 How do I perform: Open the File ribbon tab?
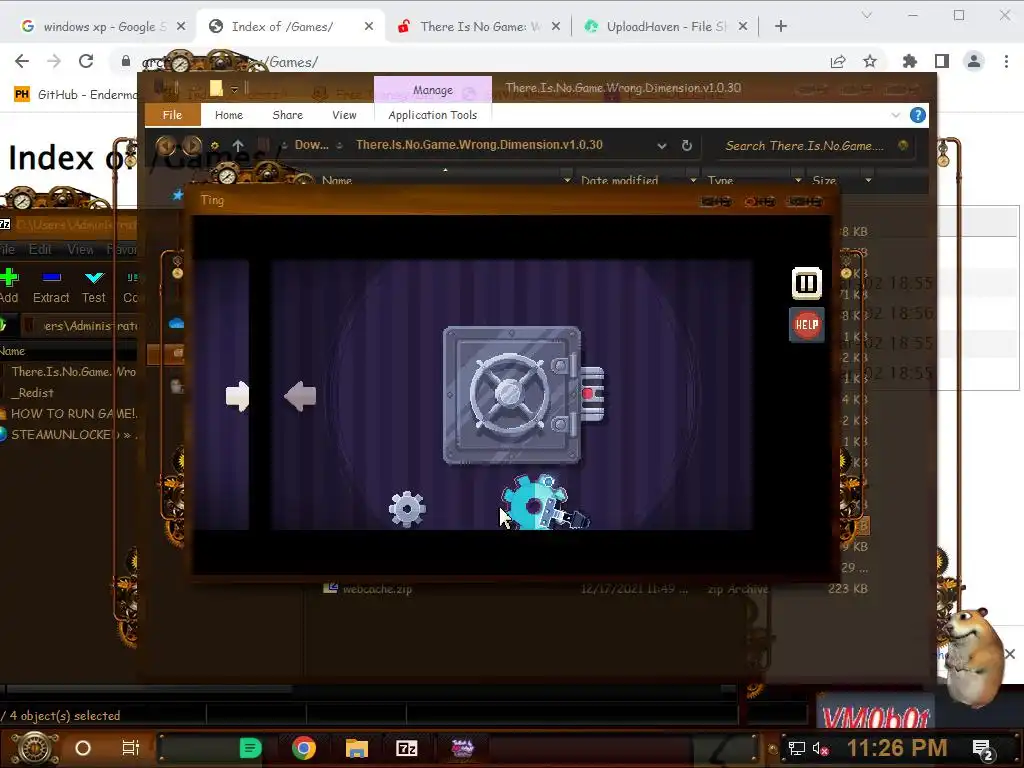[172, 115]
